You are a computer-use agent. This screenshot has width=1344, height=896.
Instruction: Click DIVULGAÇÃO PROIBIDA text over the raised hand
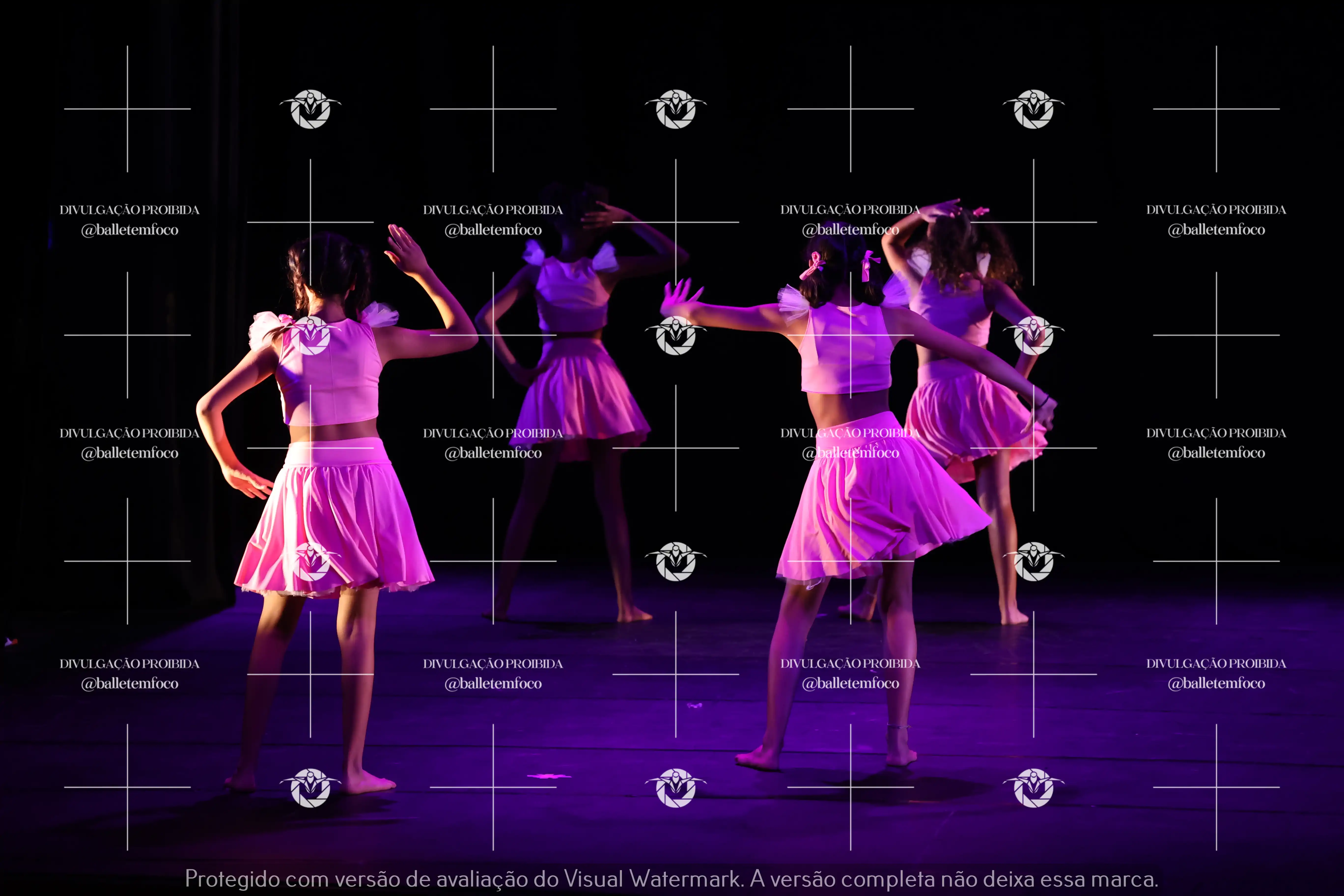tap(850, 210)
